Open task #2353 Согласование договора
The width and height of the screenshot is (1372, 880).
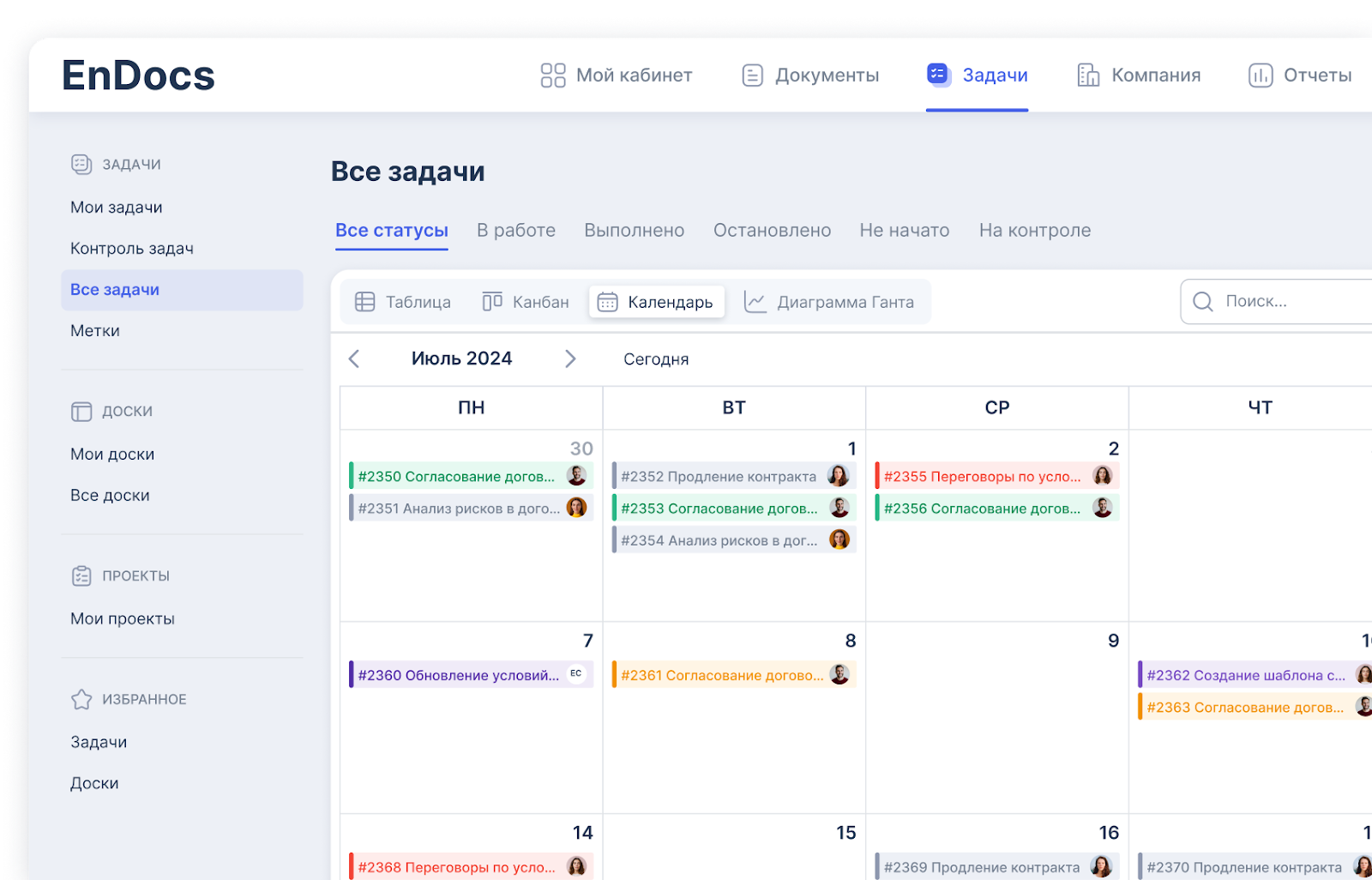tap(734, 508)
